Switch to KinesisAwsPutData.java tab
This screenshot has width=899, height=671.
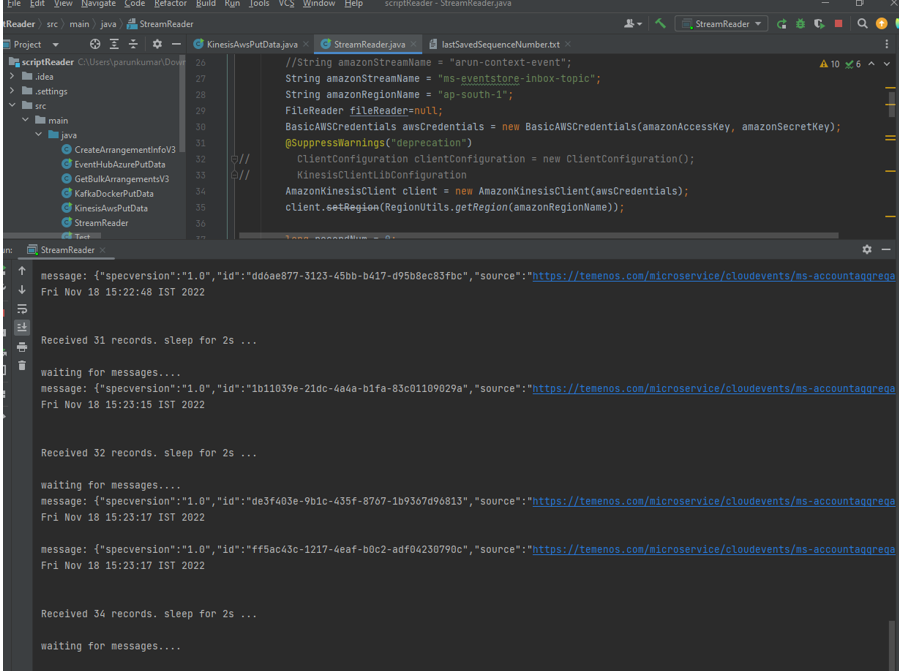[251, 44]
